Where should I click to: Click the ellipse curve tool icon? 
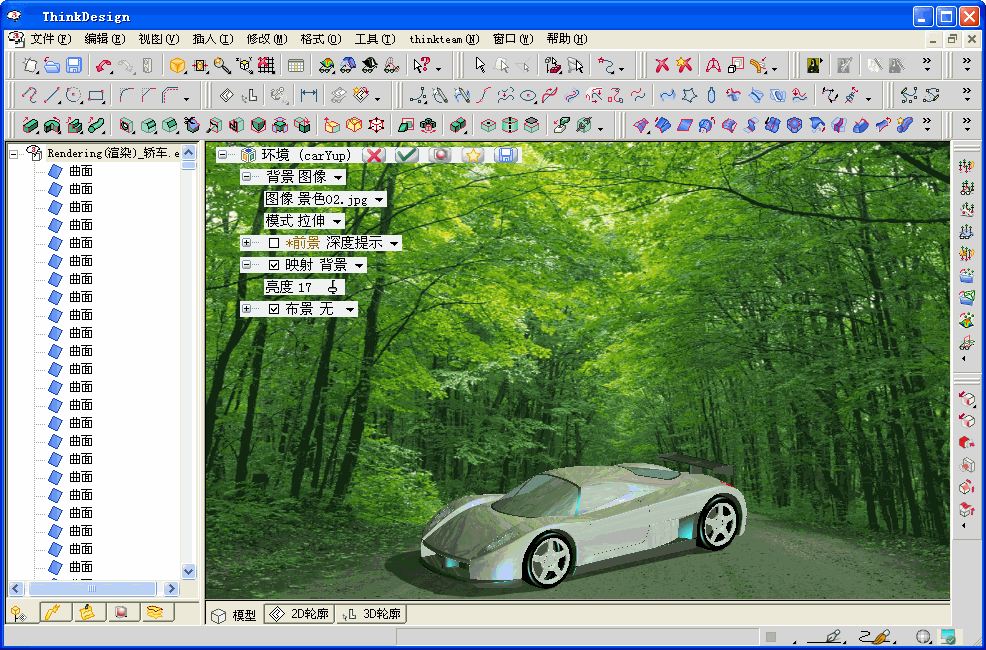528,96
